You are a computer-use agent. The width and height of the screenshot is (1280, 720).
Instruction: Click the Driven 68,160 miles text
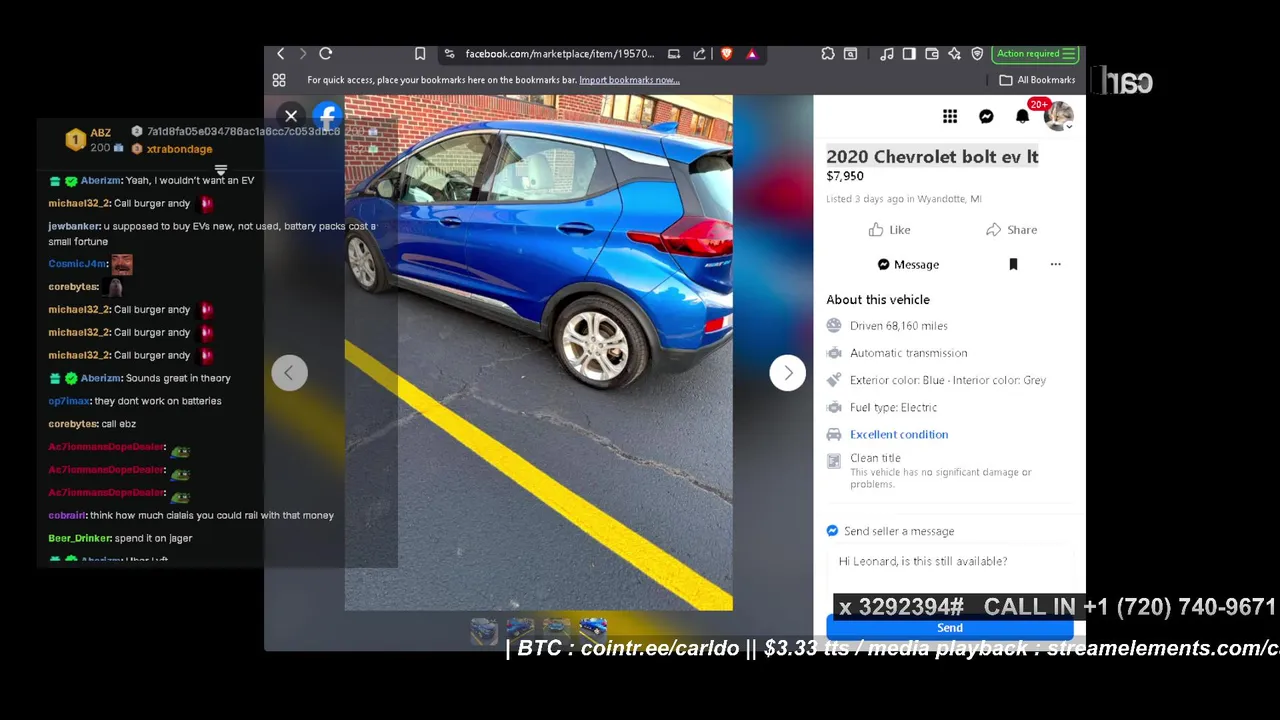(x=899, y=326)
